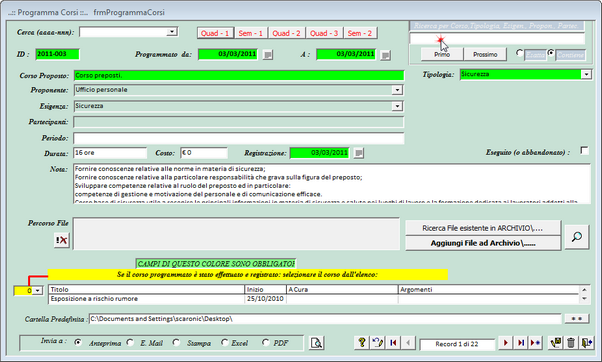602x362 pixels.
Task: Filter by Quad - 2
Action: pyautogui.click(x=286, y=33)
